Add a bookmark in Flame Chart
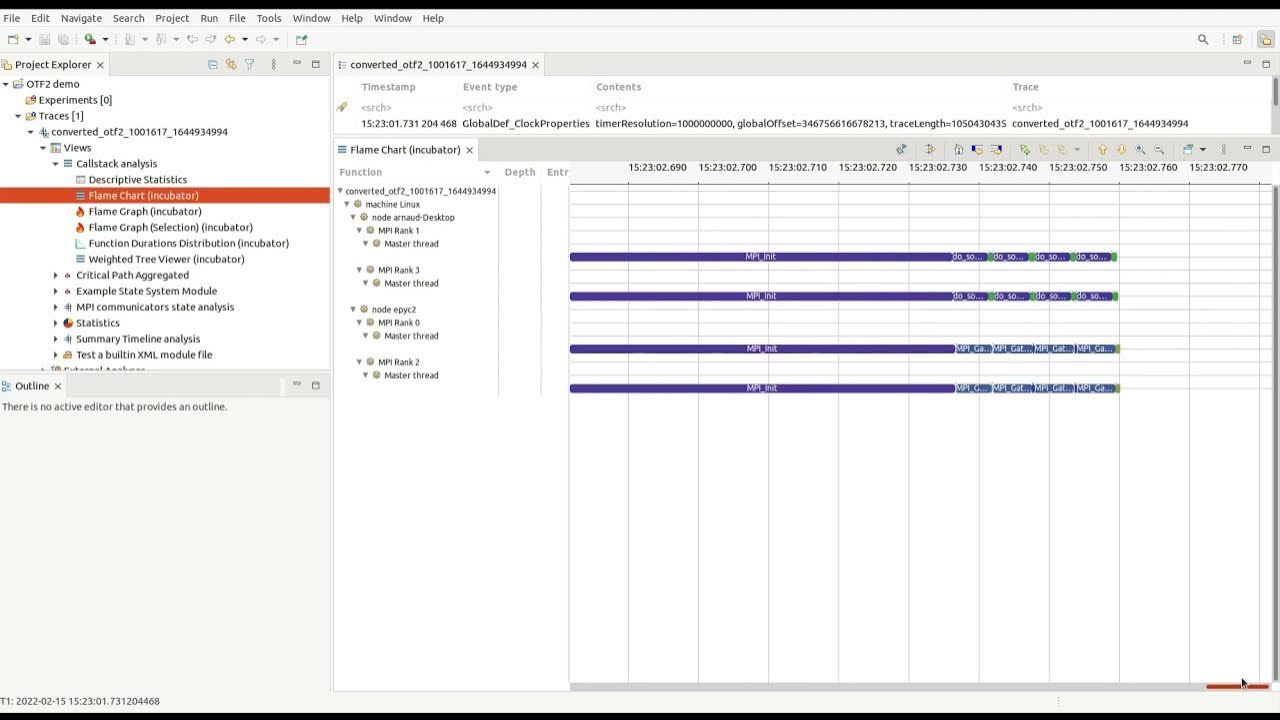 1025,150
